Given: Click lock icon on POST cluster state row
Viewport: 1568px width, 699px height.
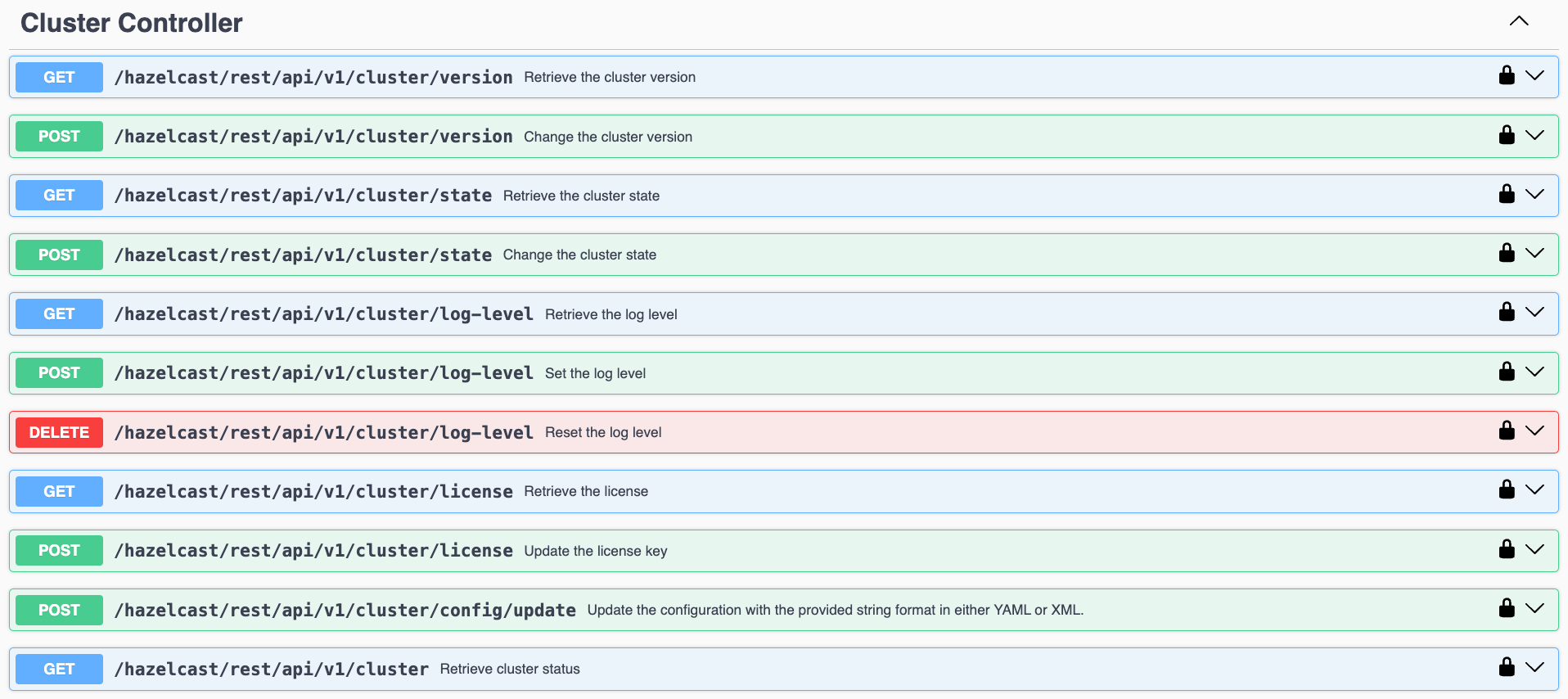Looking at the screenshot, I should [1506, 253].
